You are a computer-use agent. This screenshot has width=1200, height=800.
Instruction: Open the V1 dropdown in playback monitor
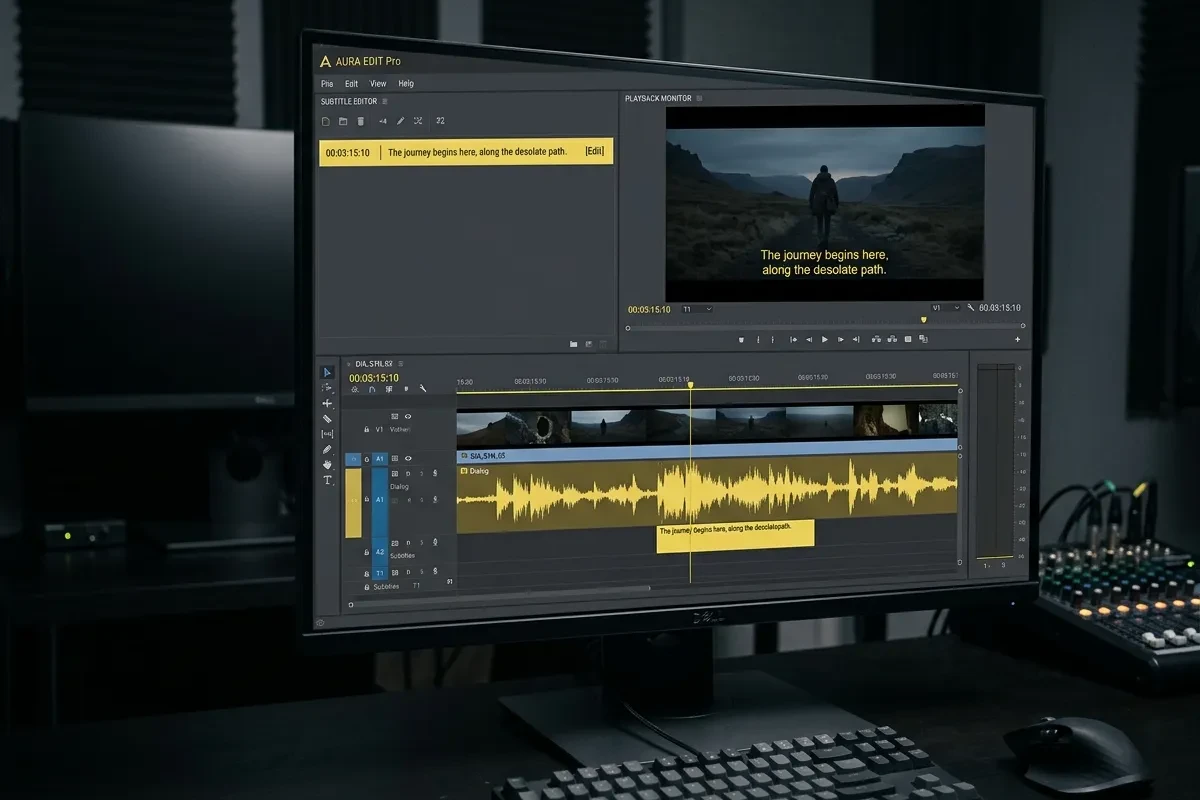(x=946, y=308)
